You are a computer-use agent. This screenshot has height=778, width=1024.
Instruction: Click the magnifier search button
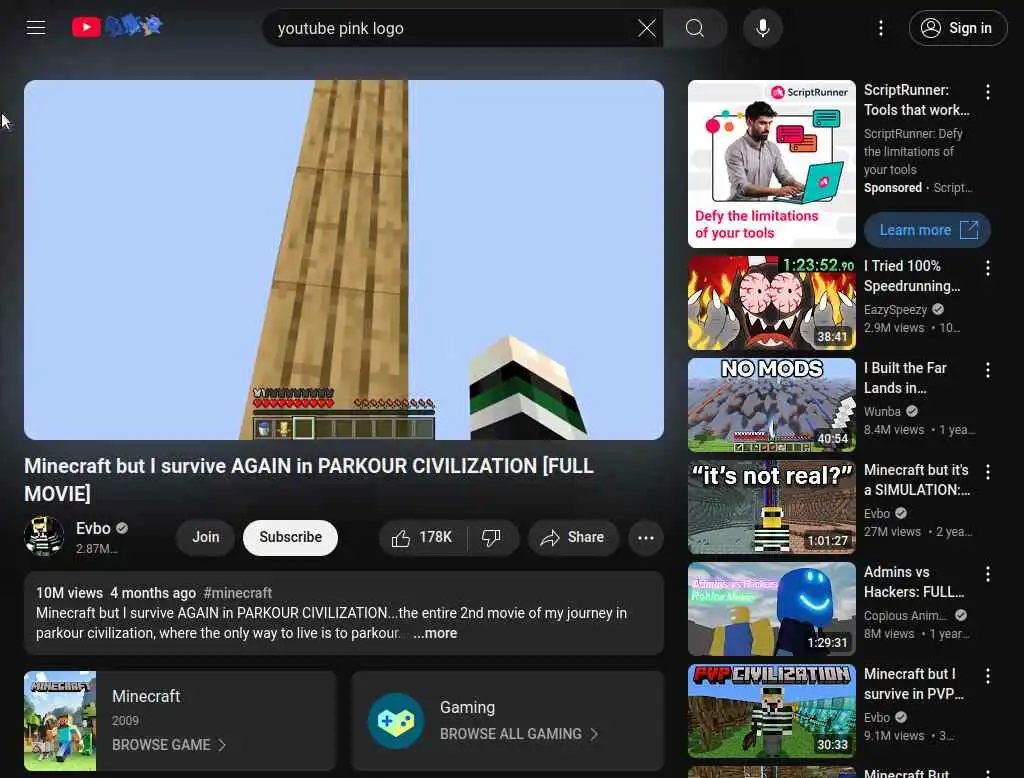click(695, 28)
